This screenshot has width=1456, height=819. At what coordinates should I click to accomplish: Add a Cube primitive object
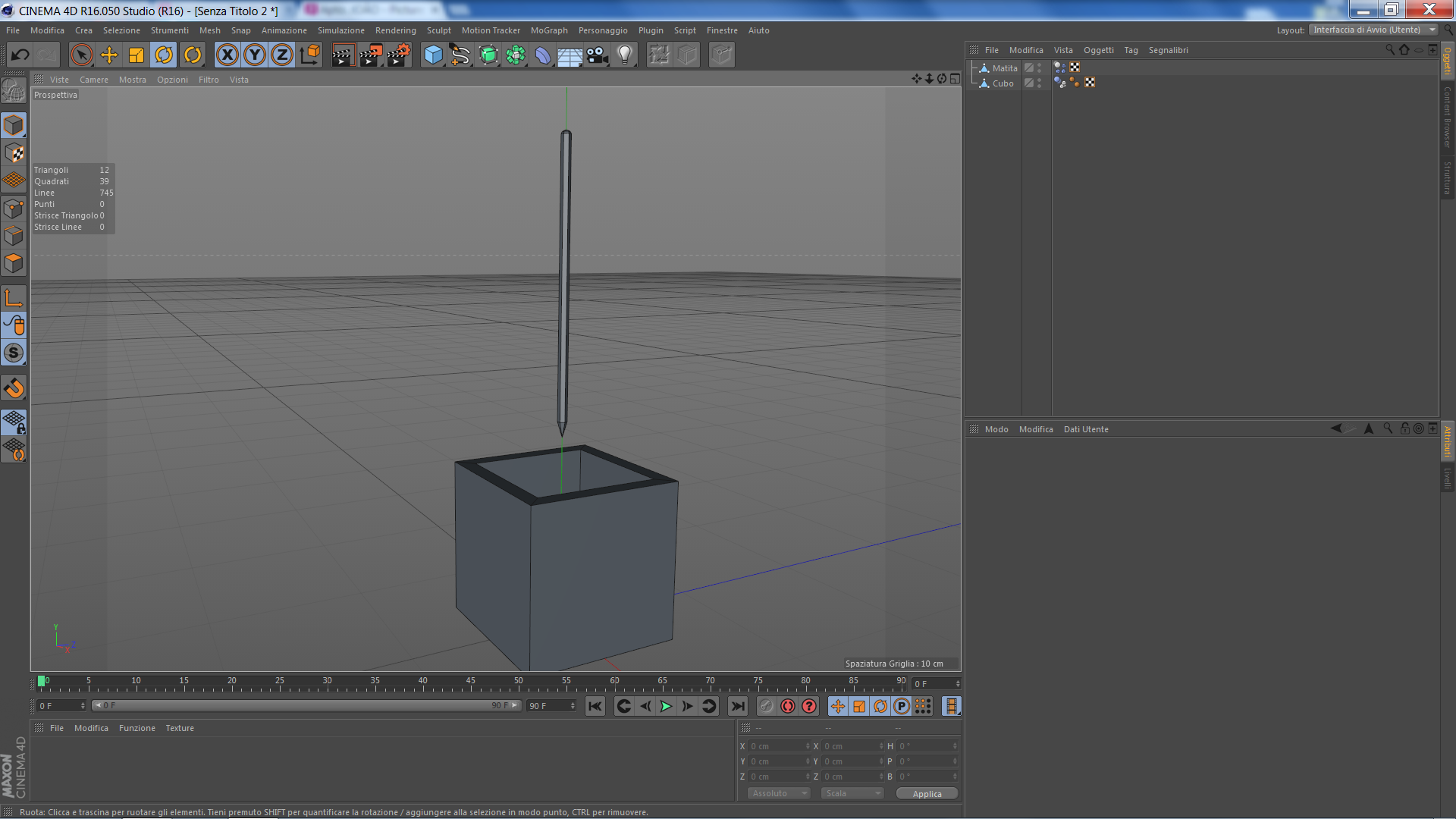[x=433, y=55]
